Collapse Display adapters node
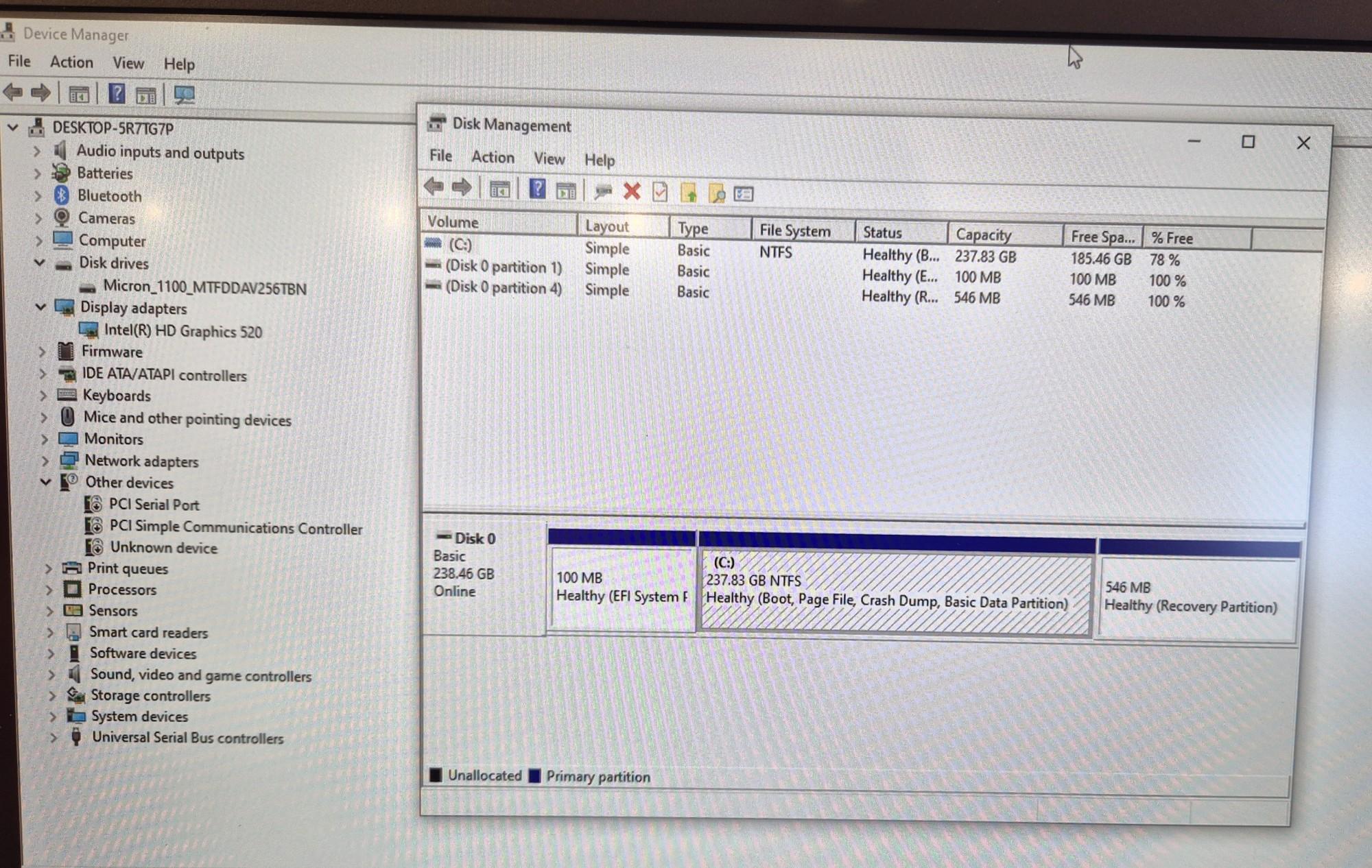Viewport: 1372px width, 868px height. point(40,306)
